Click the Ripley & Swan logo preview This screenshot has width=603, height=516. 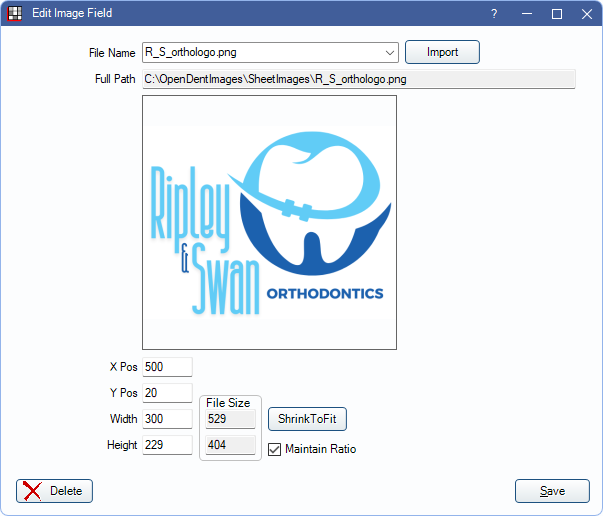pos(270,222)
